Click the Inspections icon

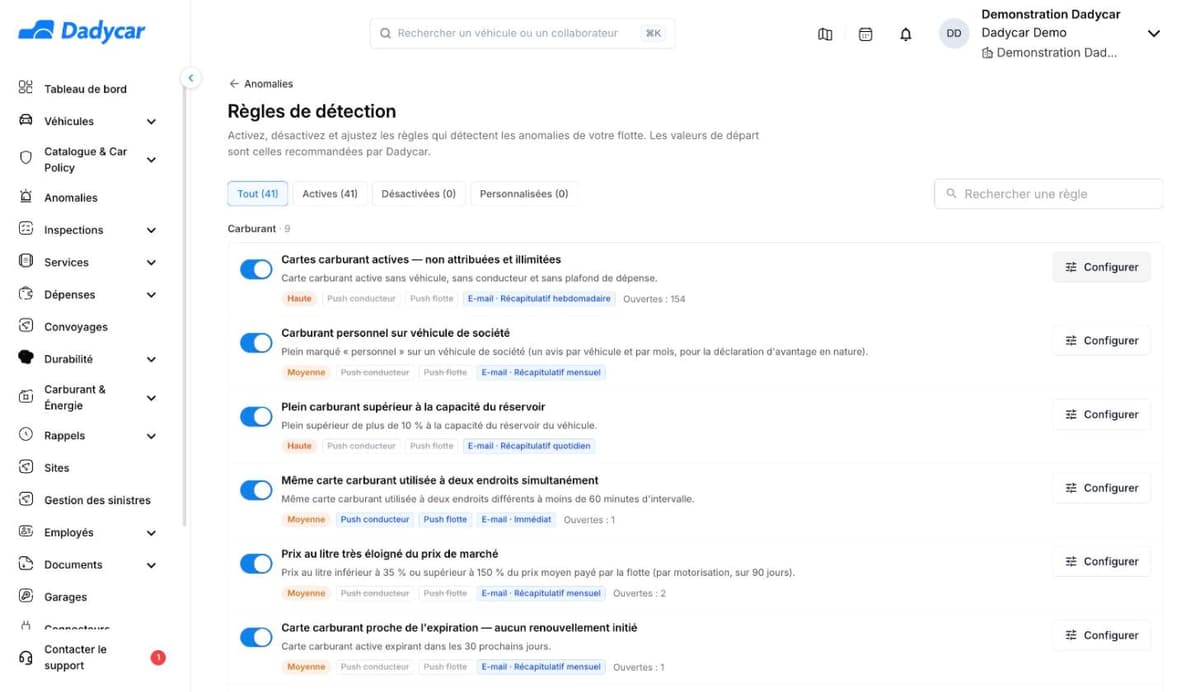pyautogui.click(x=26, y=229)
